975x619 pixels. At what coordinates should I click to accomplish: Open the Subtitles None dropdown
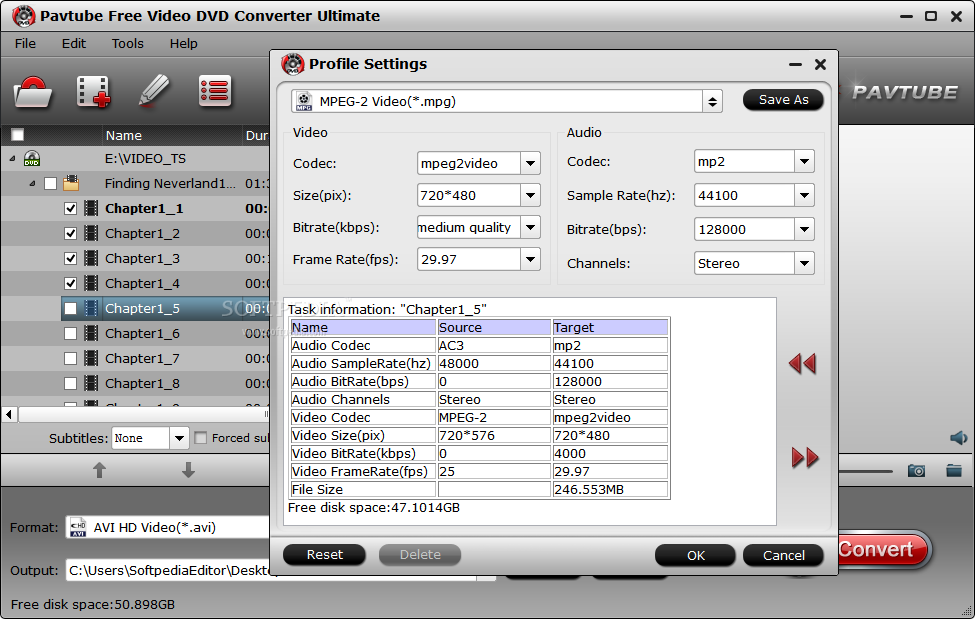(179, 438)
